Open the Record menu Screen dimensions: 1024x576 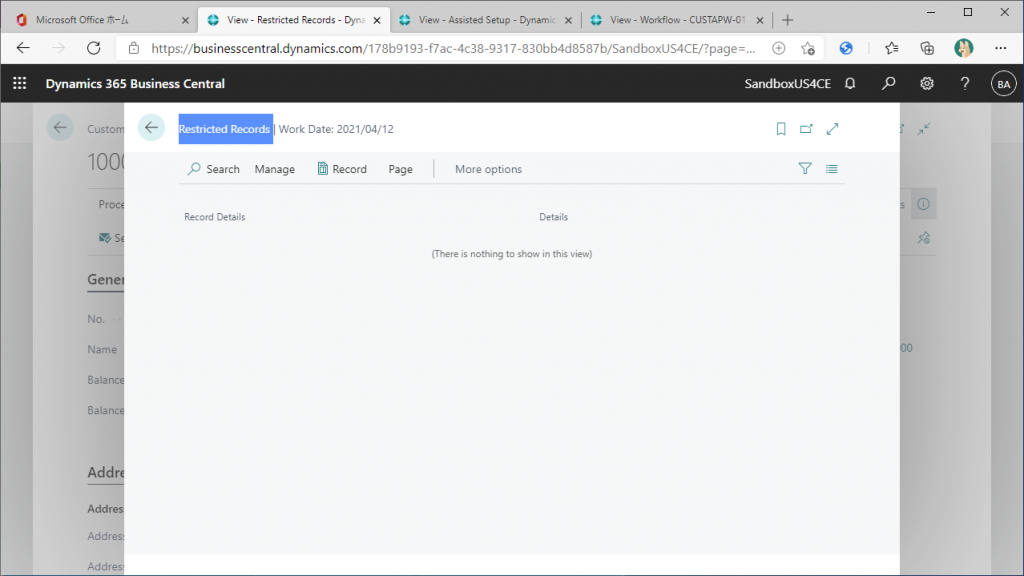(342, 169)
